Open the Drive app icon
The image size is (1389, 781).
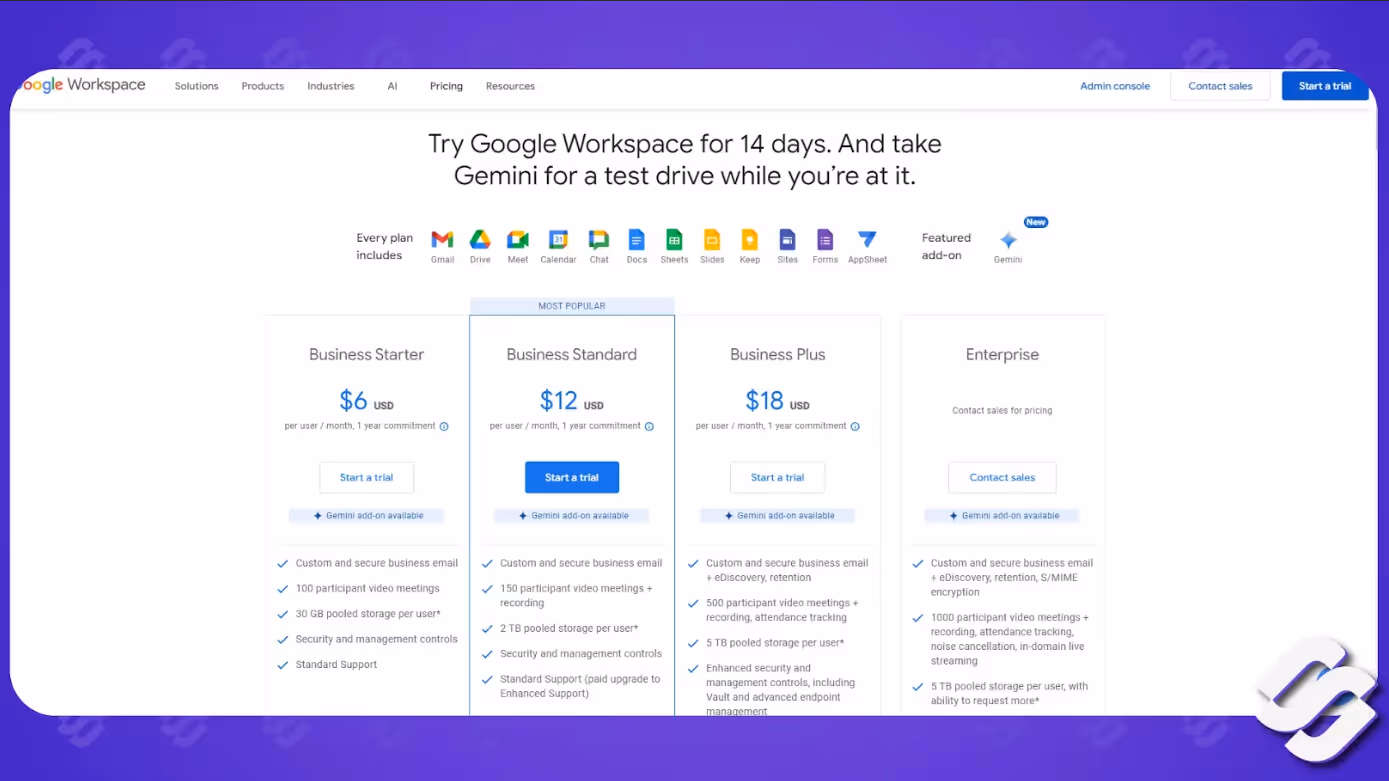pyautogui.click(x=480, y=240)
